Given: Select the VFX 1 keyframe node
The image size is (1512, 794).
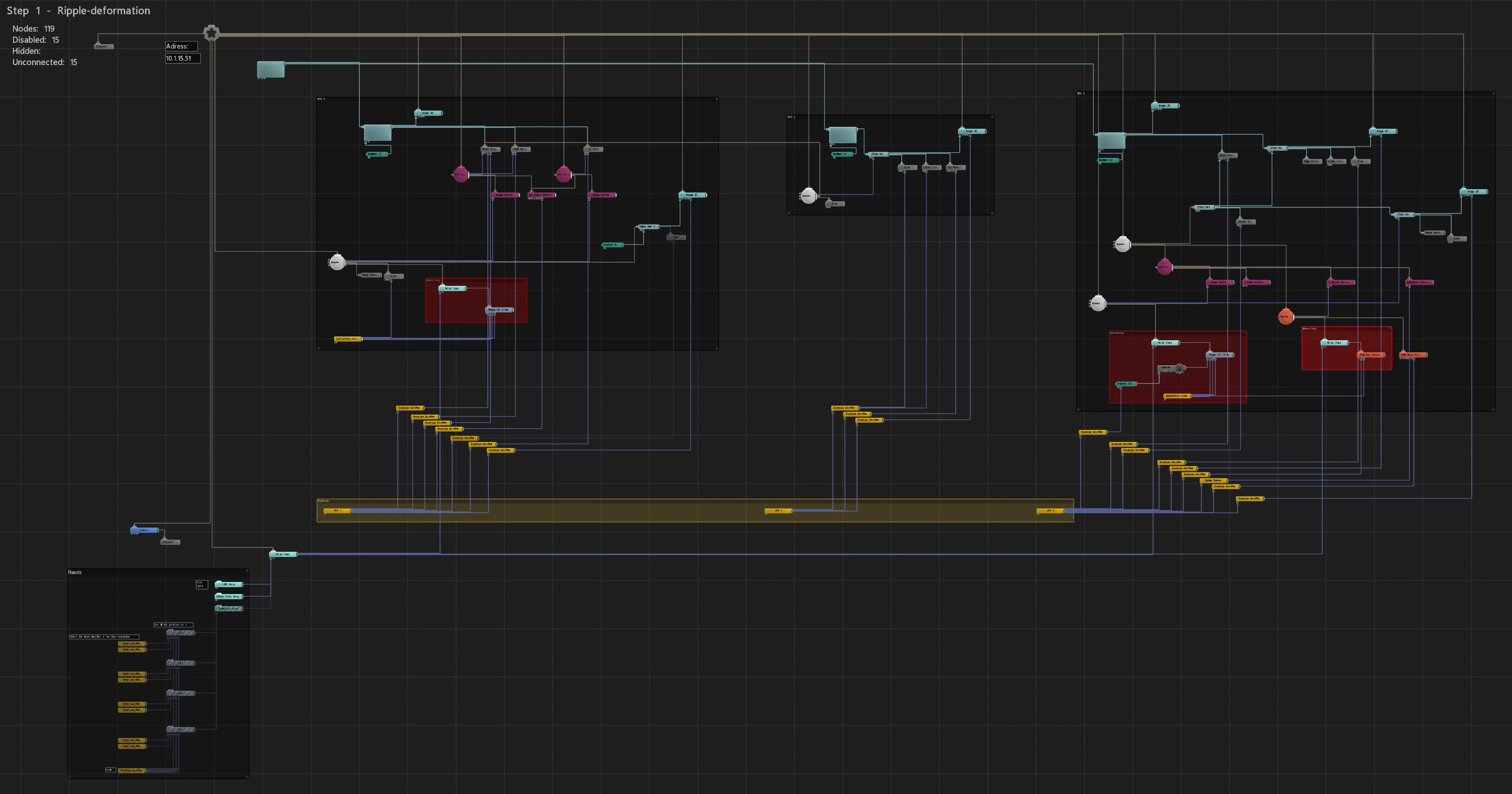Looking at the screenshot, I should (337, 510).
